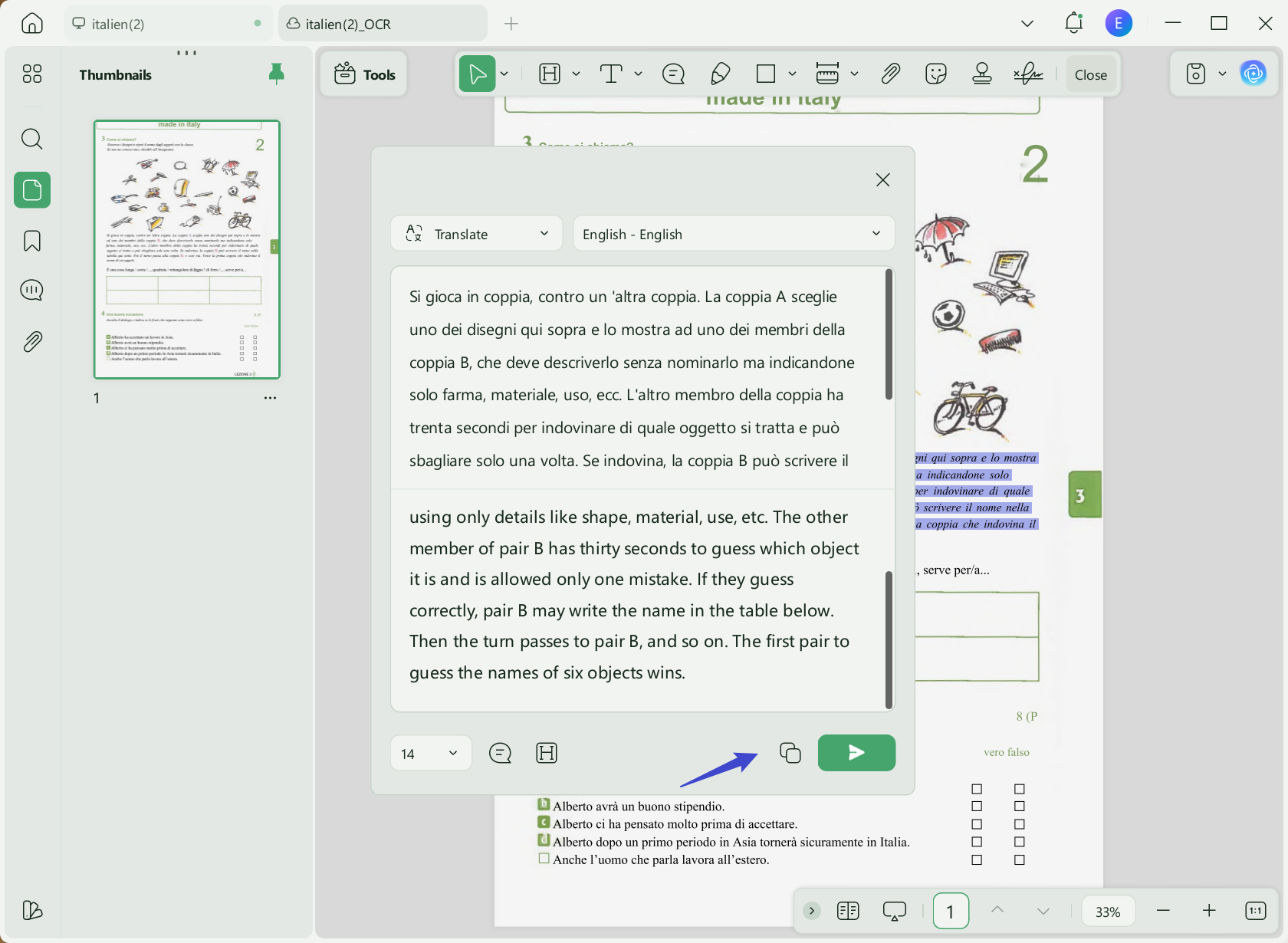Open the Attachments paperclip in the sidebar
1288x943 pixels.
point(32,341)
